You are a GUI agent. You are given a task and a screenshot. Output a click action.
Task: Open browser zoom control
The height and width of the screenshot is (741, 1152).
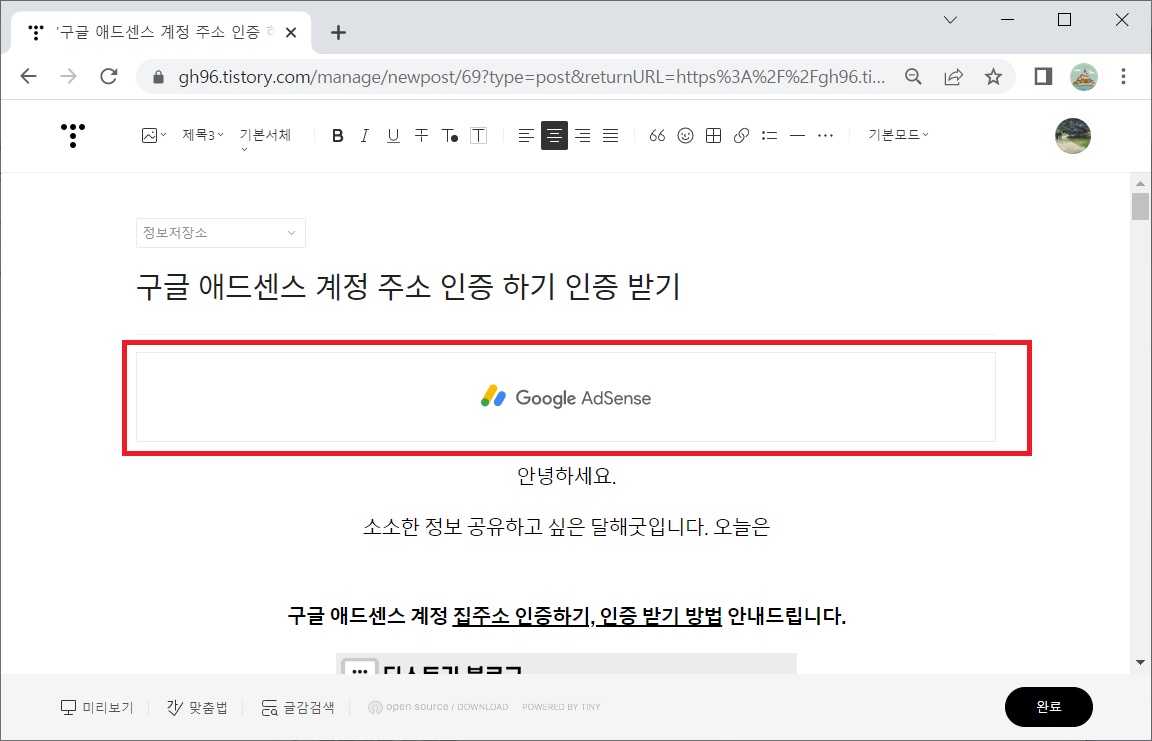pyautogui.click(x=913, y=76)
